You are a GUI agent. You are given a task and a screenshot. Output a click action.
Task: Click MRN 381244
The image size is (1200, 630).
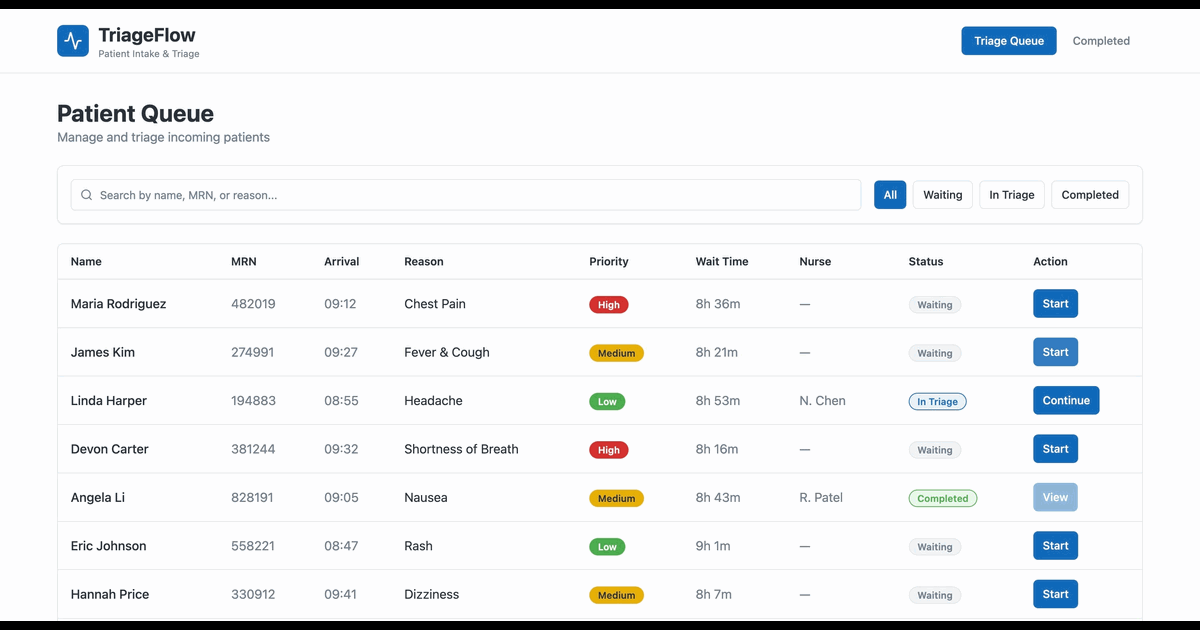(x=253, y=449)
